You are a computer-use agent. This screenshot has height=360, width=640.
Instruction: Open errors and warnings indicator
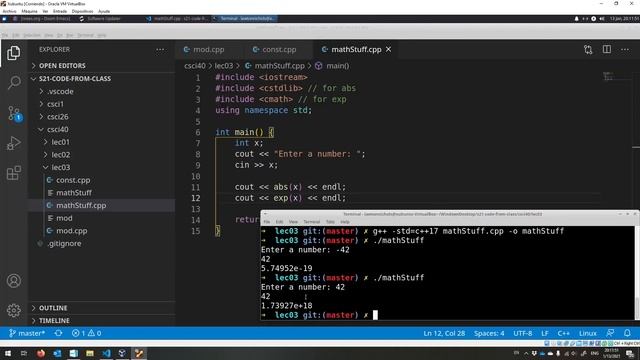pyautogui.click(x=87, y=333)
